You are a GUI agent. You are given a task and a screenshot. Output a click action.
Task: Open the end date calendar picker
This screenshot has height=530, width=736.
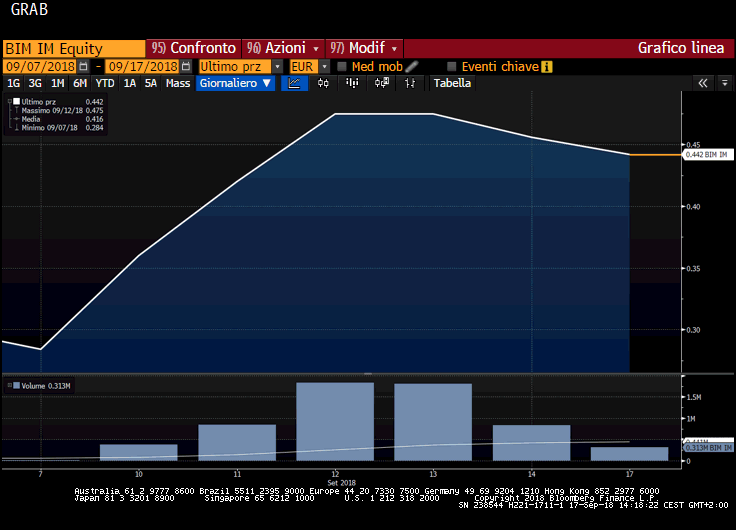point(186,66)
